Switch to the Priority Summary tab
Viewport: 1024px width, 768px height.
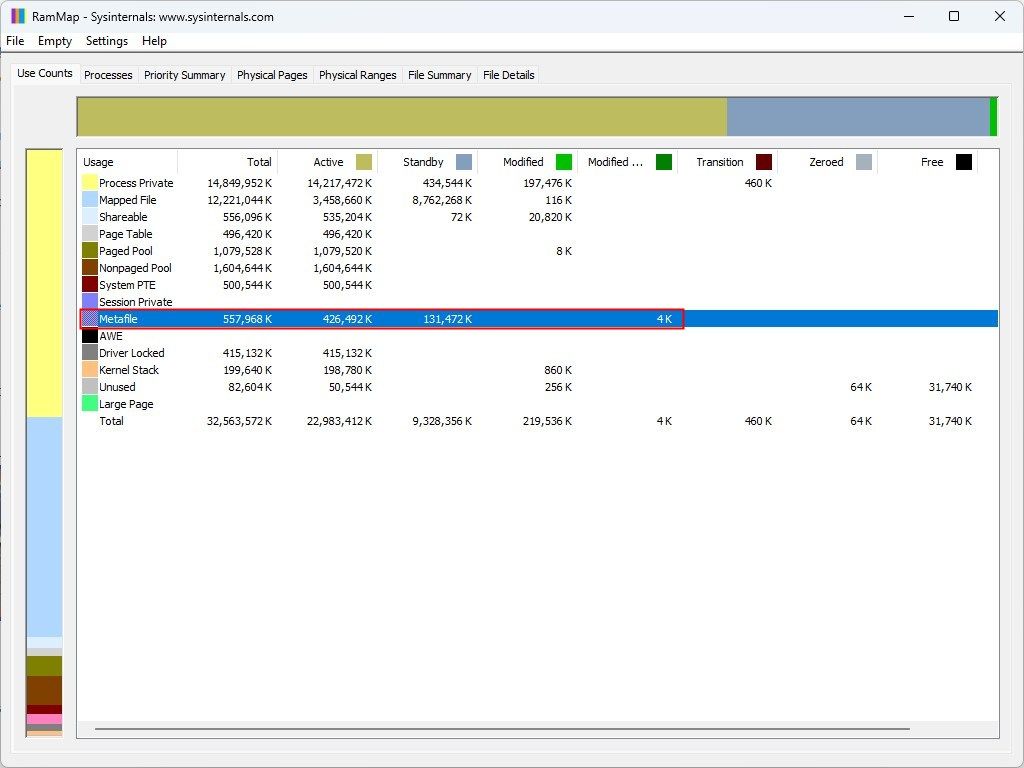pos(184,75)
